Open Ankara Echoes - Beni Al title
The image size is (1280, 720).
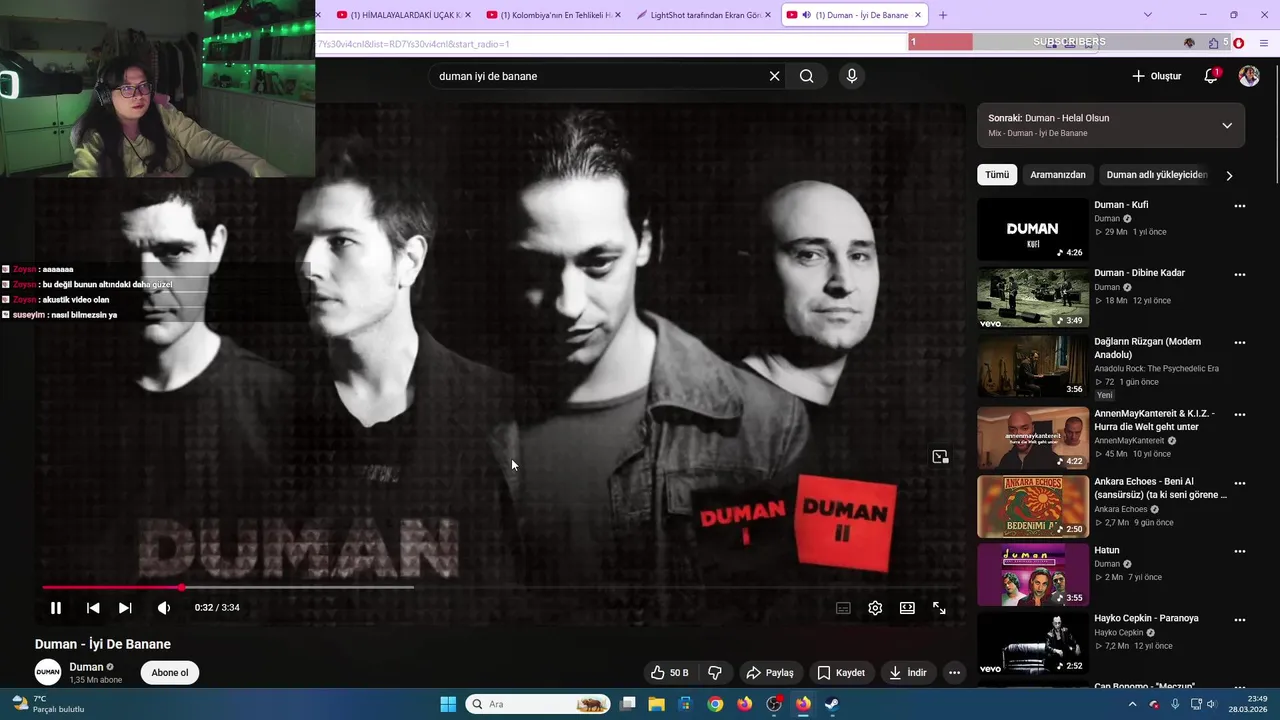(x=1160, y=488)
